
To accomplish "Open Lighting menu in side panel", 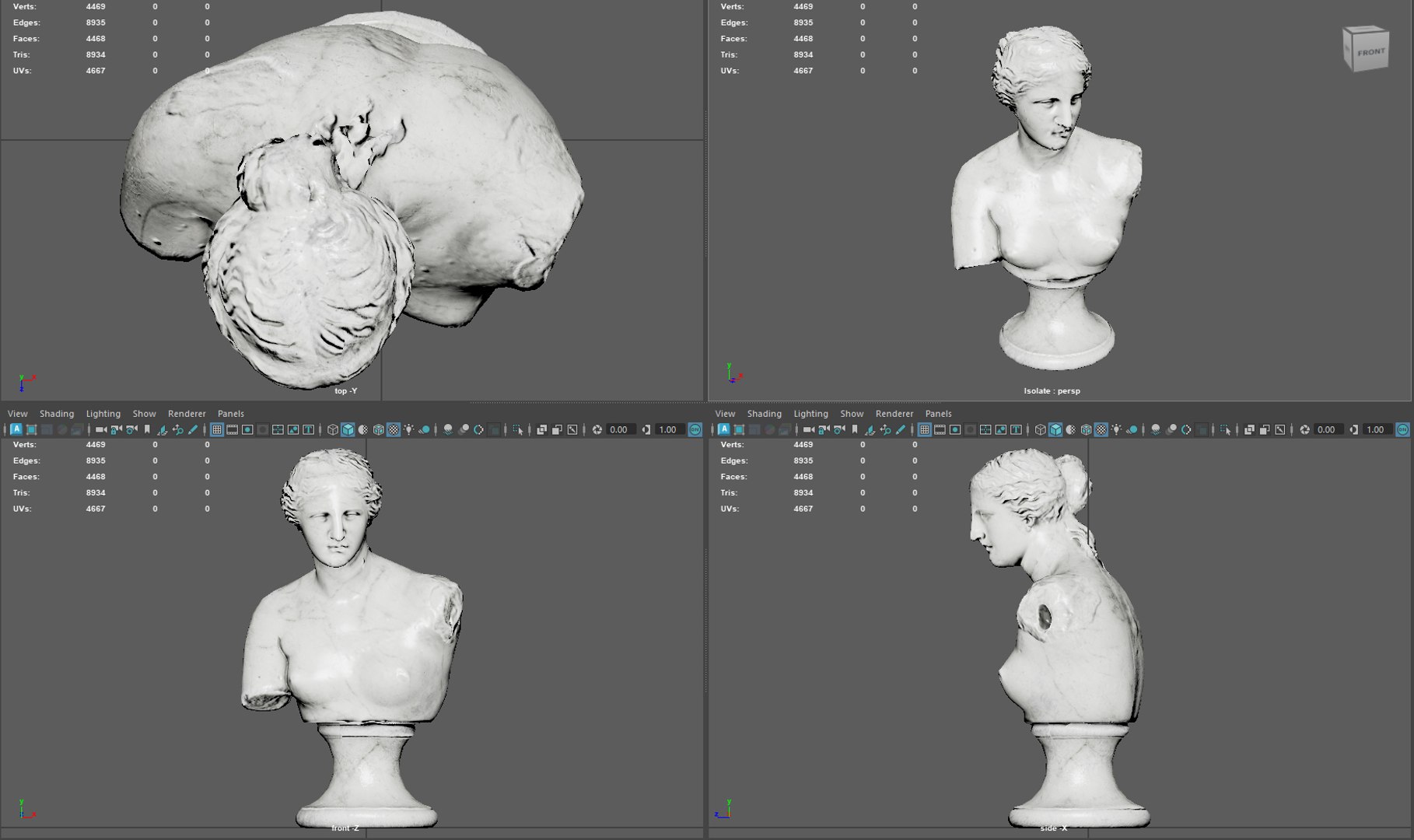I will click(x=811, y=414).
